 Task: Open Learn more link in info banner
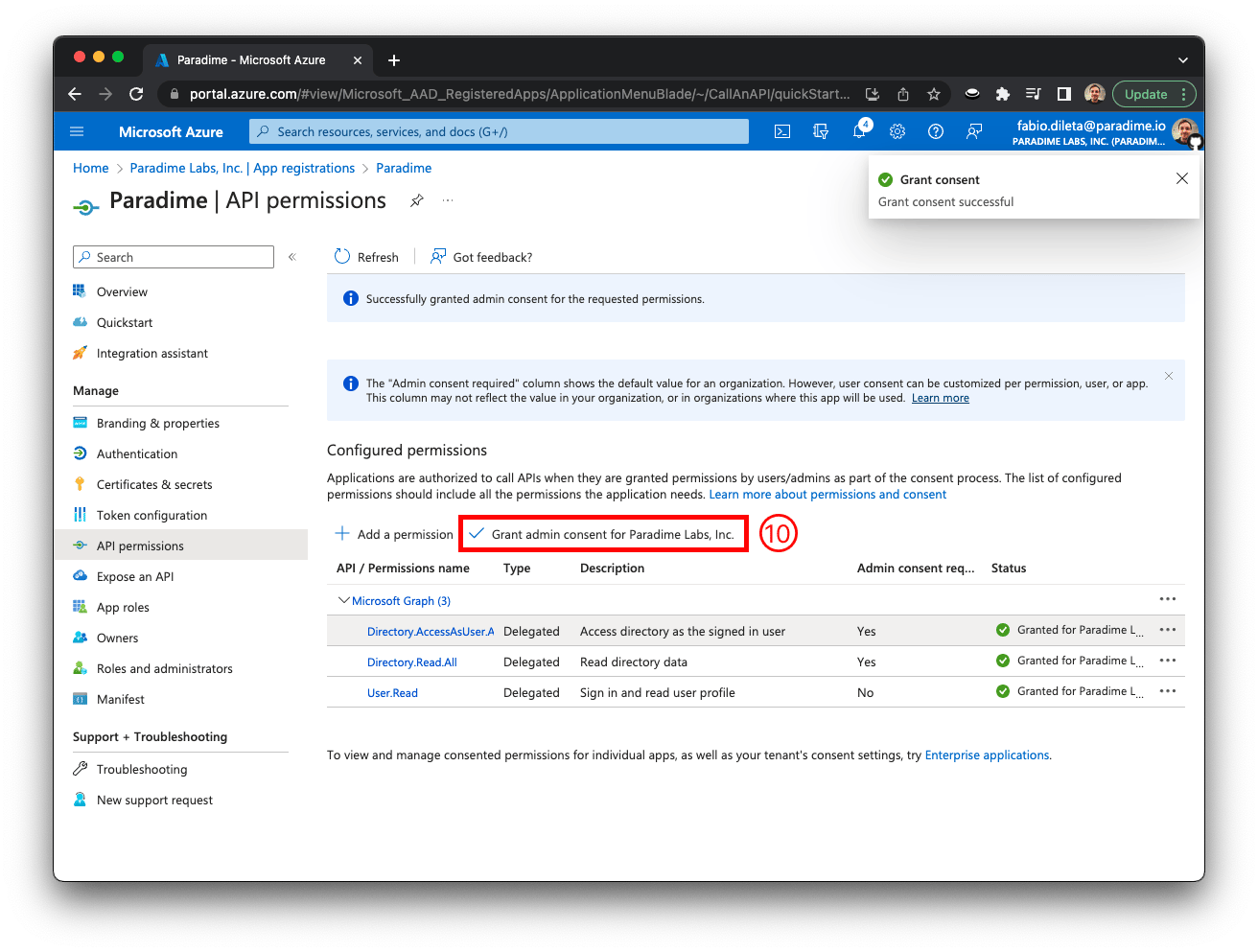tap(941, 398)
